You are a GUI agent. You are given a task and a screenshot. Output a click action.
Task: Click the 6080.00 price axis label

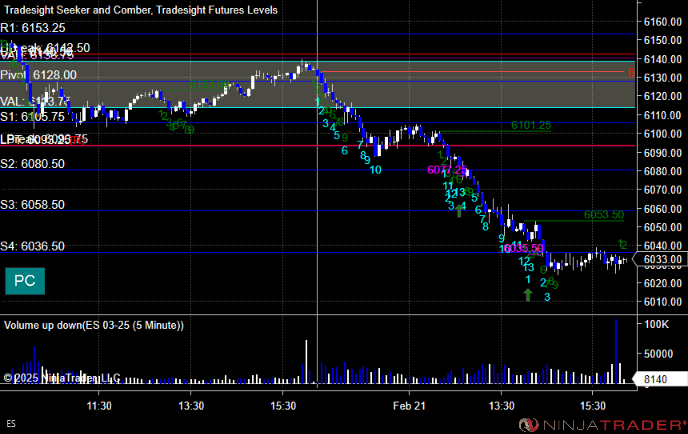coord(663,171)
